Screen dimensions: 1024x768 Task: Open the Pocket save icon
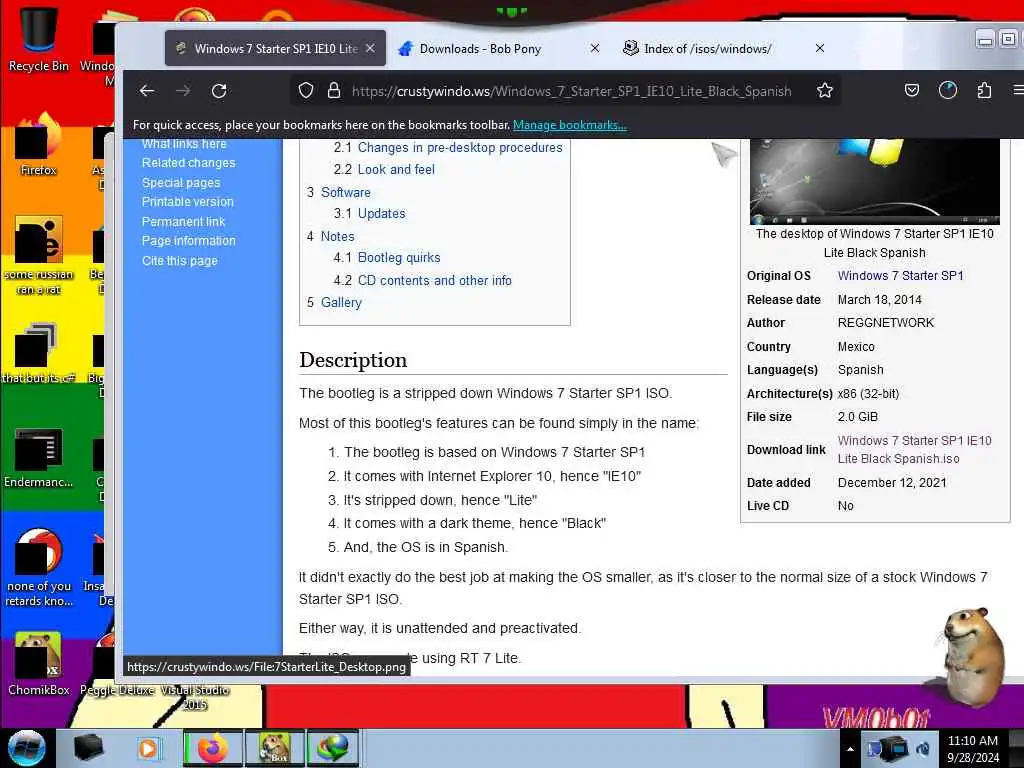912,91
